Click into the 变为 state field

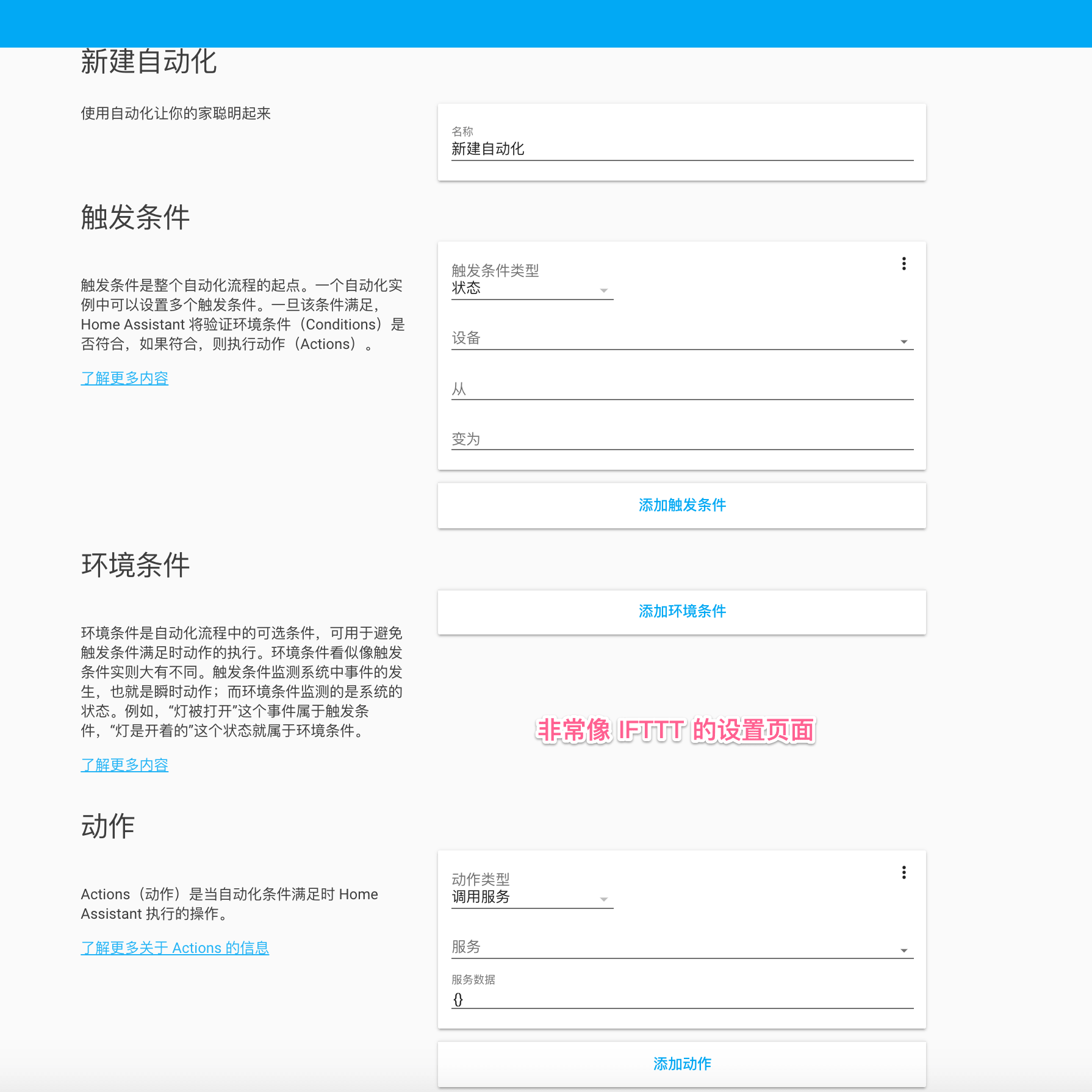click(x=681, y=439)
